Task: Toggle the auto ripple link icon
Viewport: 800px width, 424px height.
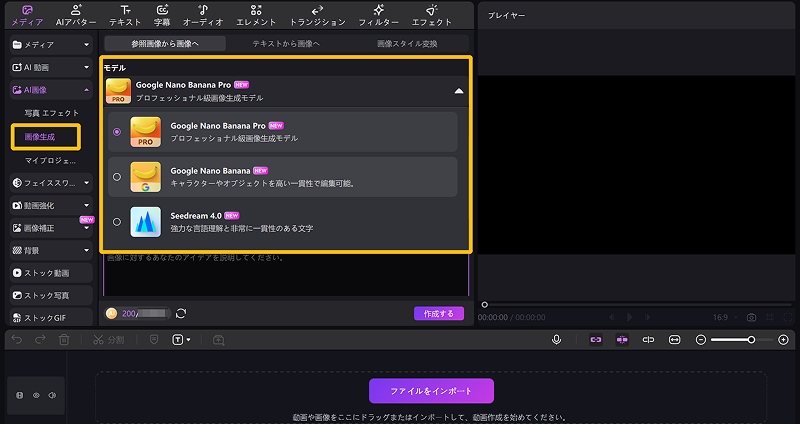Action: tap(595, 340)
